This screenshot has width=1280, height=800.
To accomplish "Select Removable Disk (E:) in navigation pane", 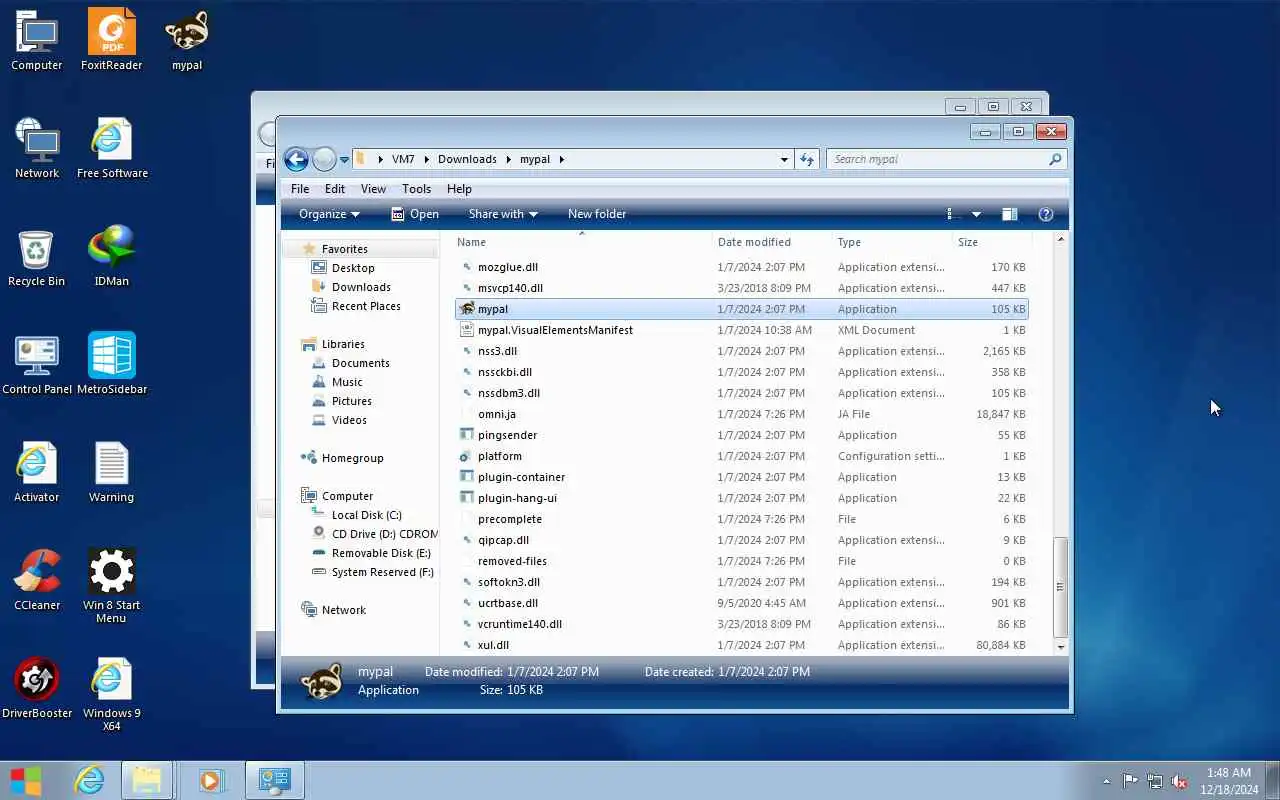I will point(381,553).
